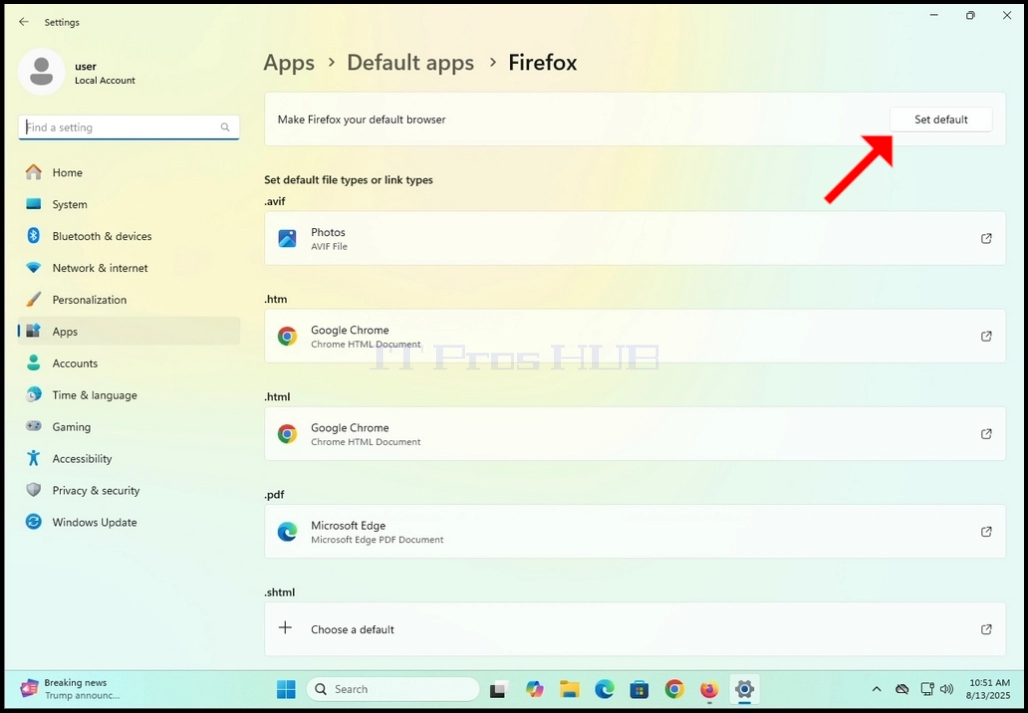Screen dimensions: 1028x713
Task: Click the Chrome icon in the .html row
Action: [x=287, y=434]
